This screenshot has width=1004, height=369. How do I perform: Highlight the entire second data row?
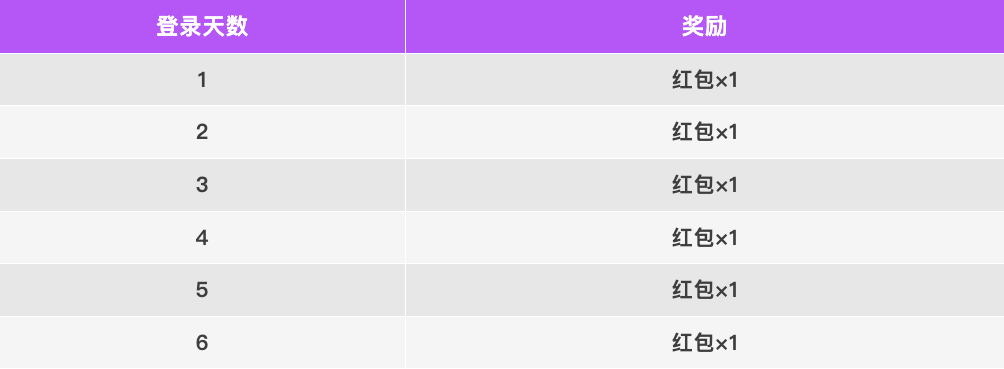(502, 132)
